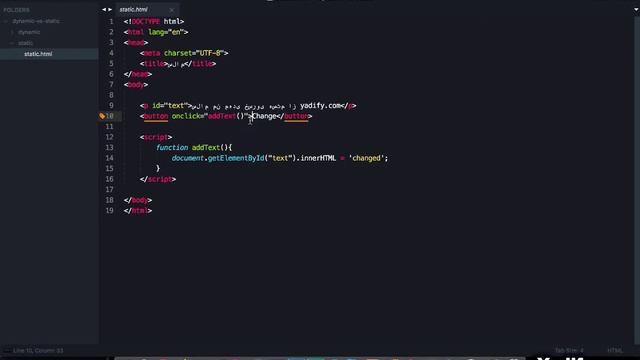The image size is (640, 360).
Task: Click the function keyword on line 13
Action: (x=172, y=148)
